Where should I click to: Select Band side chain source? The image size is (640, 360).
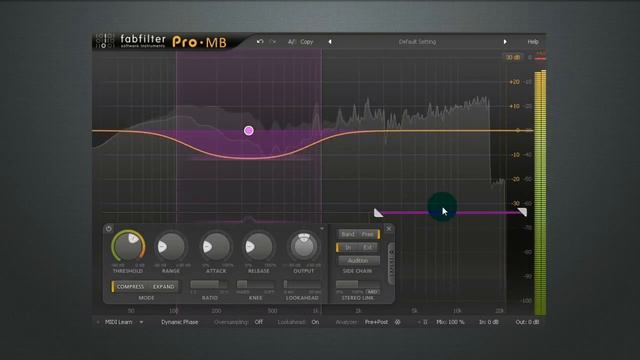[348, 234]
